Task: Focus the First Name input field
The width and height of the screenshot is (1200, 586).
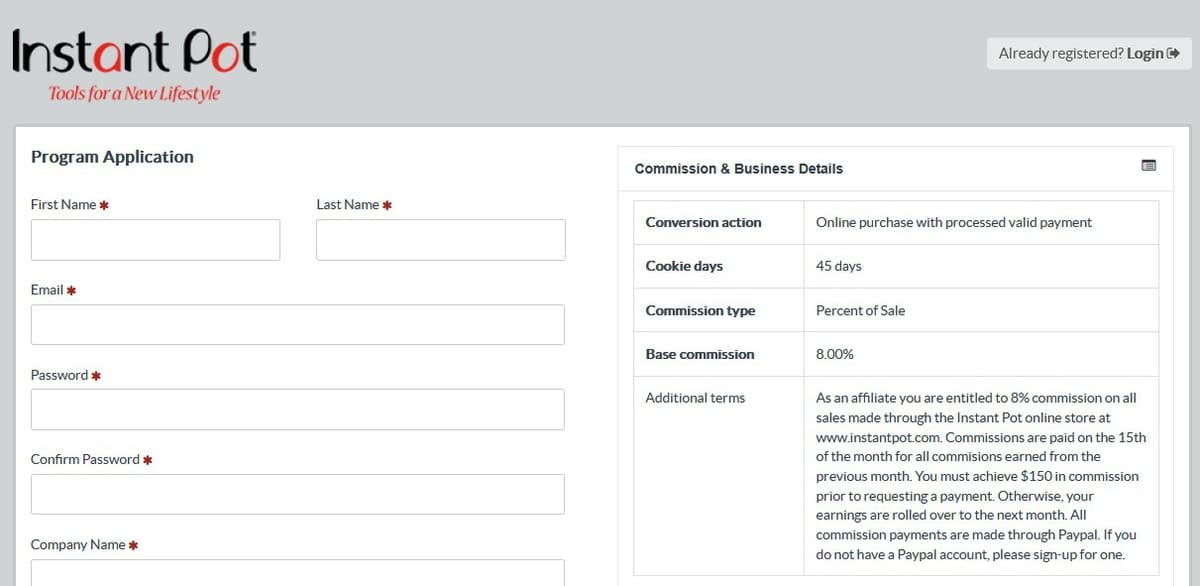Action: pos(155,240)
